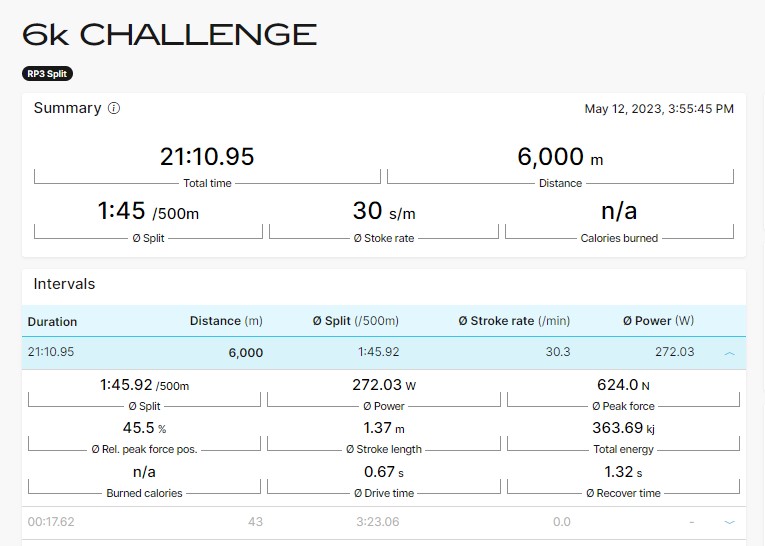Click the Ø Stroke rate column header

(514, 321)
